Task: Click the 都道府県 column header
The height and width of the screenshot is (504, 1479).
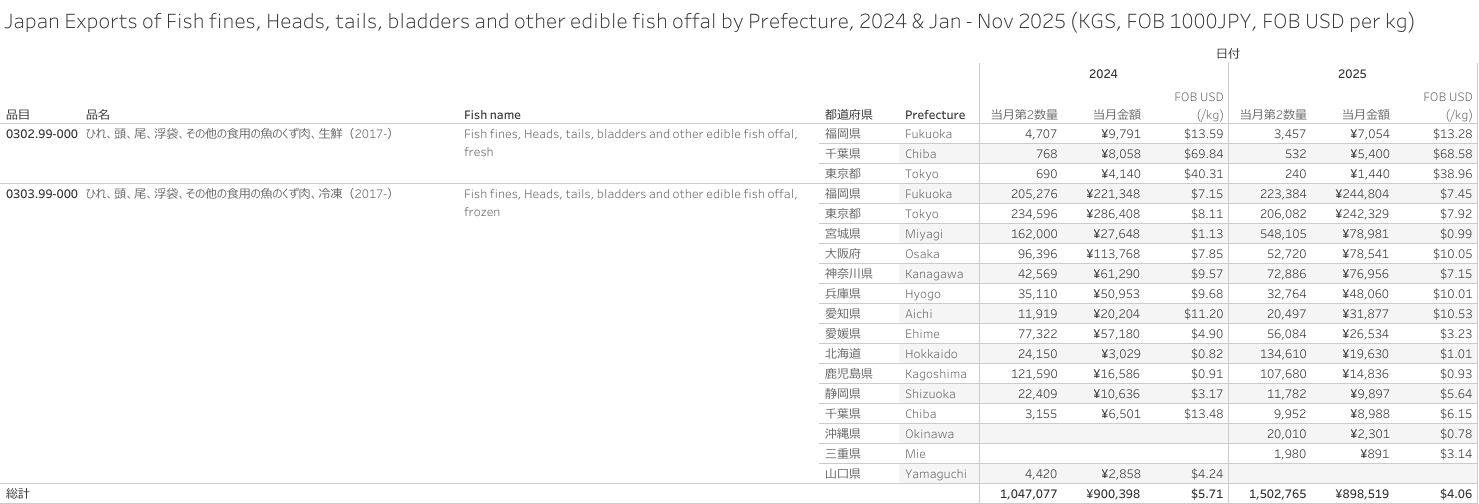Action: [848, 115]
